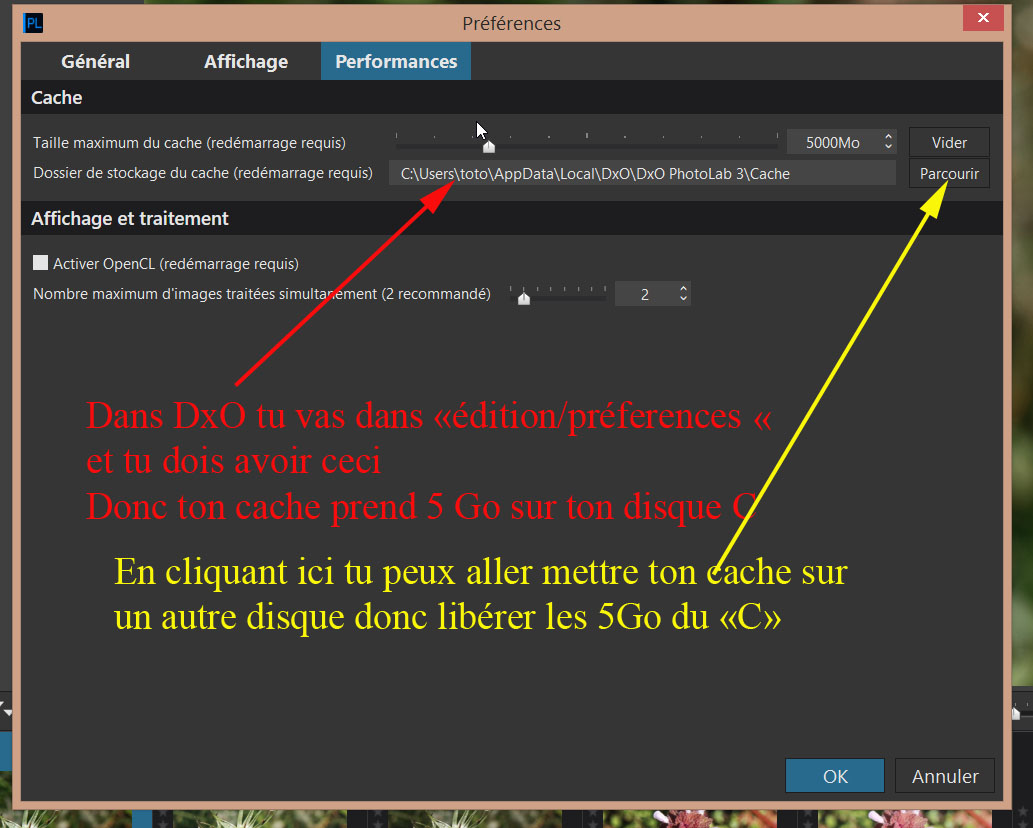
Task: Select the Performances tab
Action: point(395,61)
